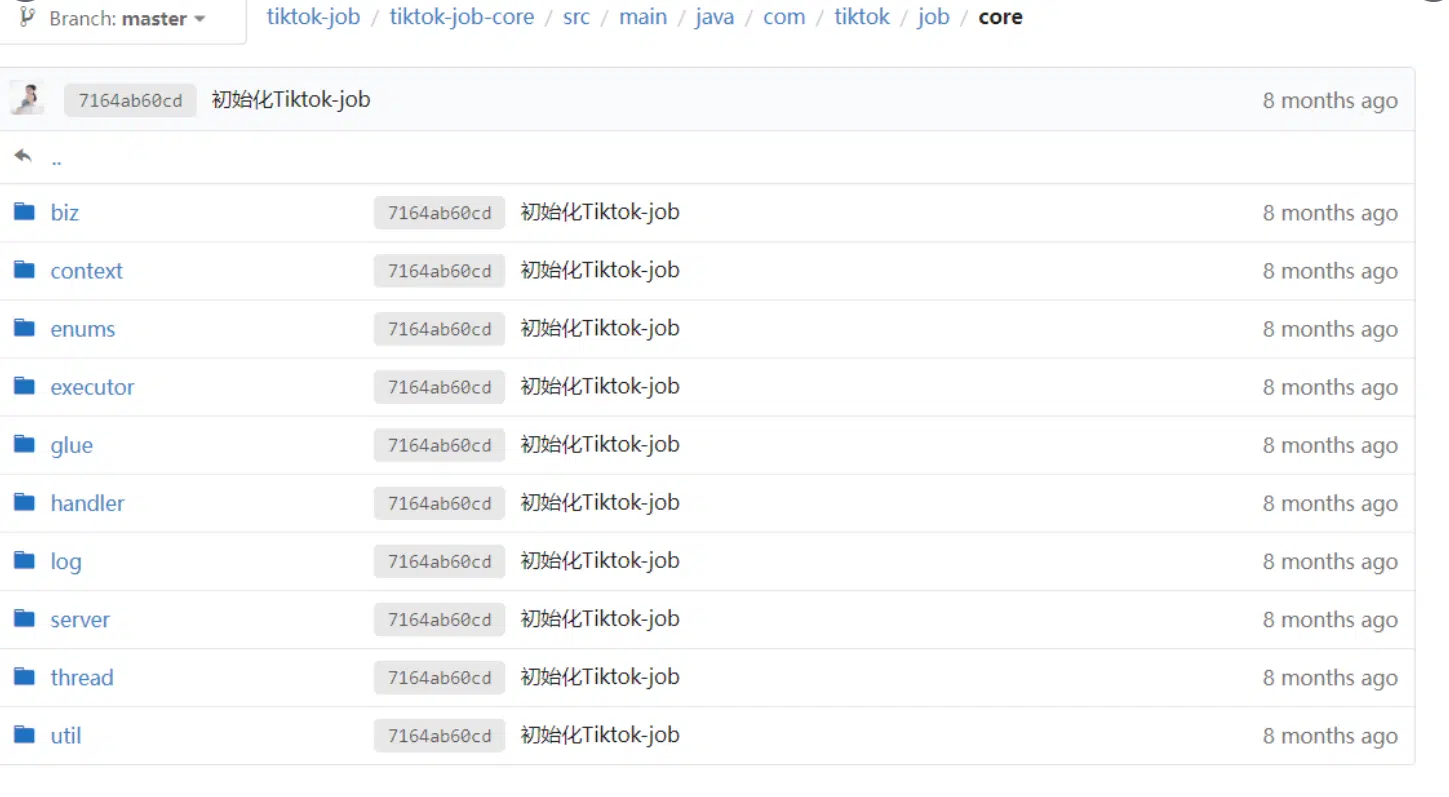Click commit message in the enums row

600,327
